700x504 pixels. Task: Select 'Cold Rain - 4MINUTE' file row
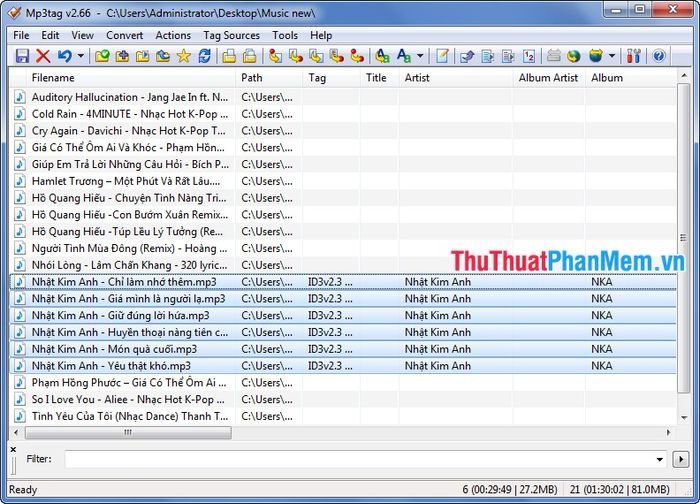tap(343, 114)
